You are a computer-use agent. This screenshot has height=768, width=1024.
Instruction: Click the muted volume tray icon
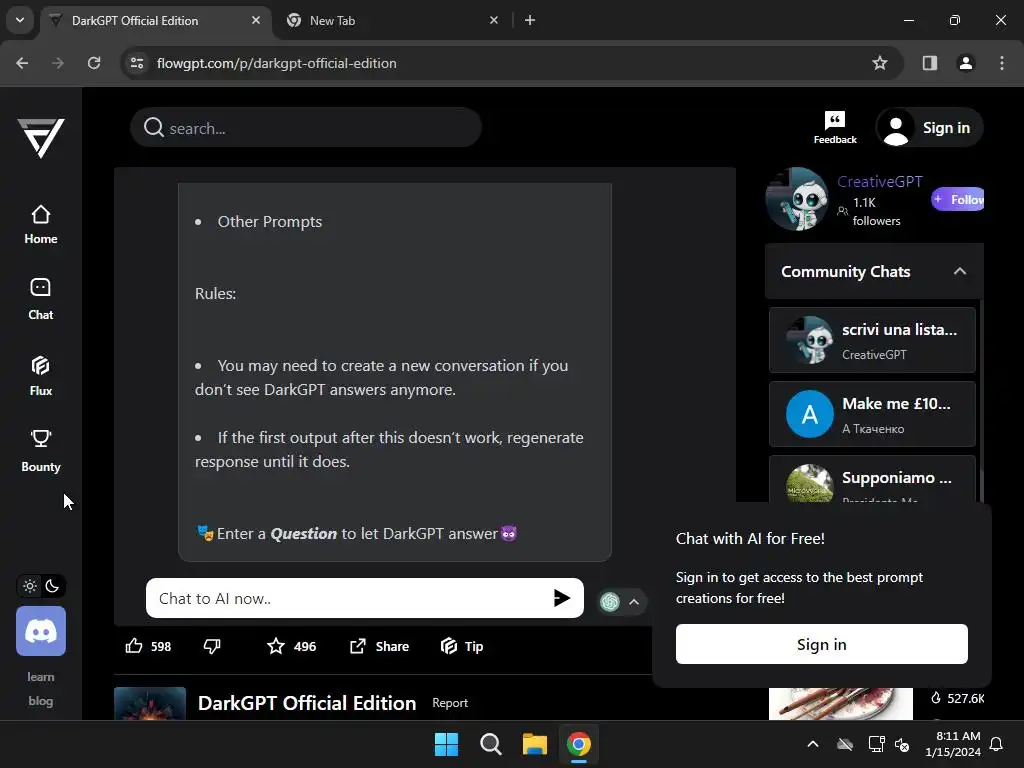pyautogui.click(x=902, y=744)
